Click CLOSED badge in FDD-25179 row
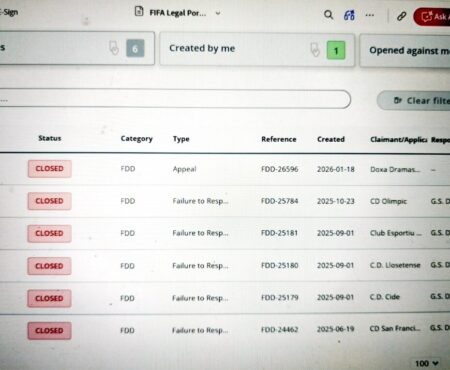 tap(49, 298)
